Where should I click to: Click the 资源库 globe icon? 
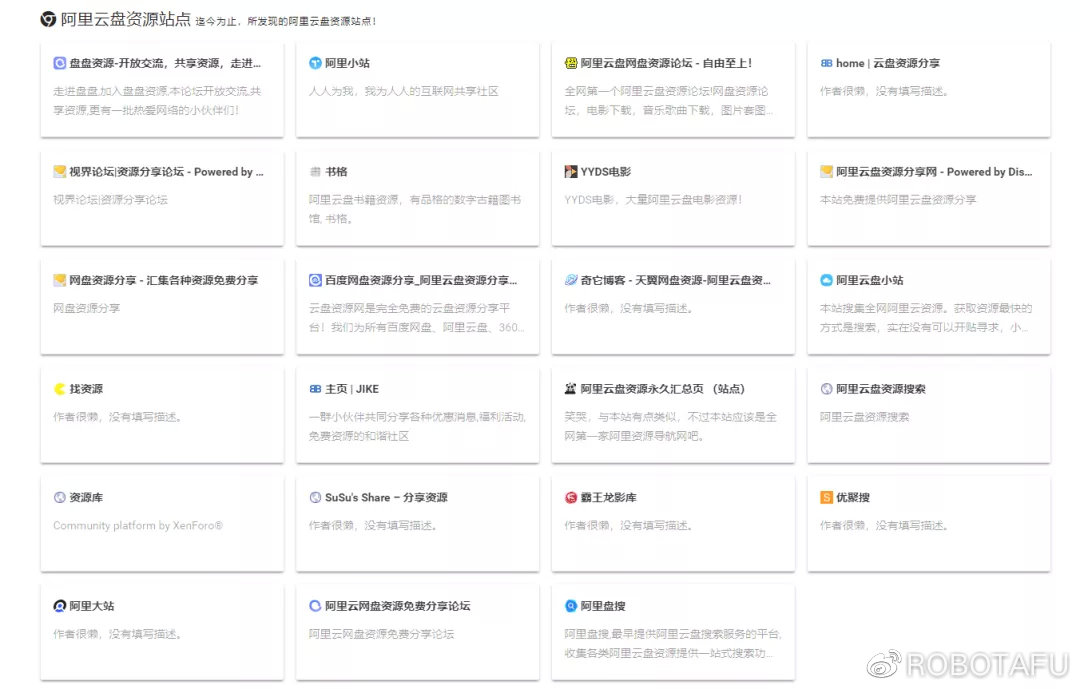point(60,497)
